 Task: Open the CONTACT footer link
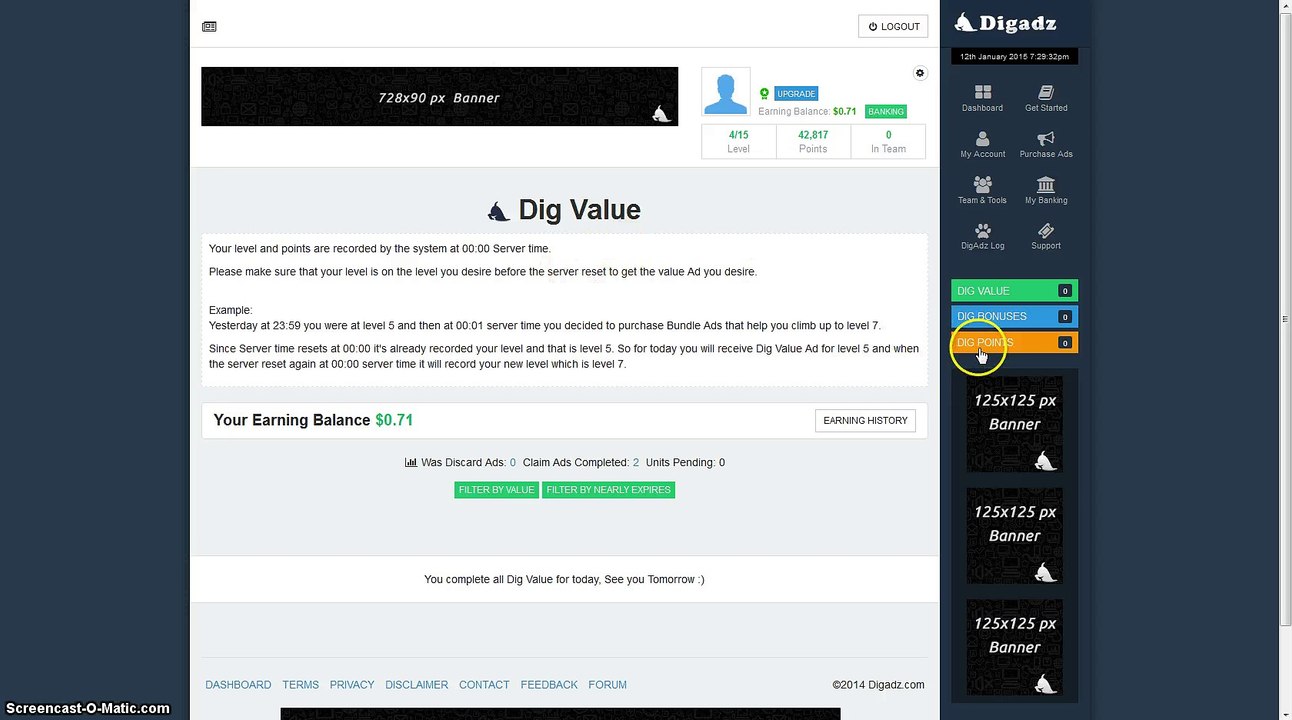pos(484,685)
